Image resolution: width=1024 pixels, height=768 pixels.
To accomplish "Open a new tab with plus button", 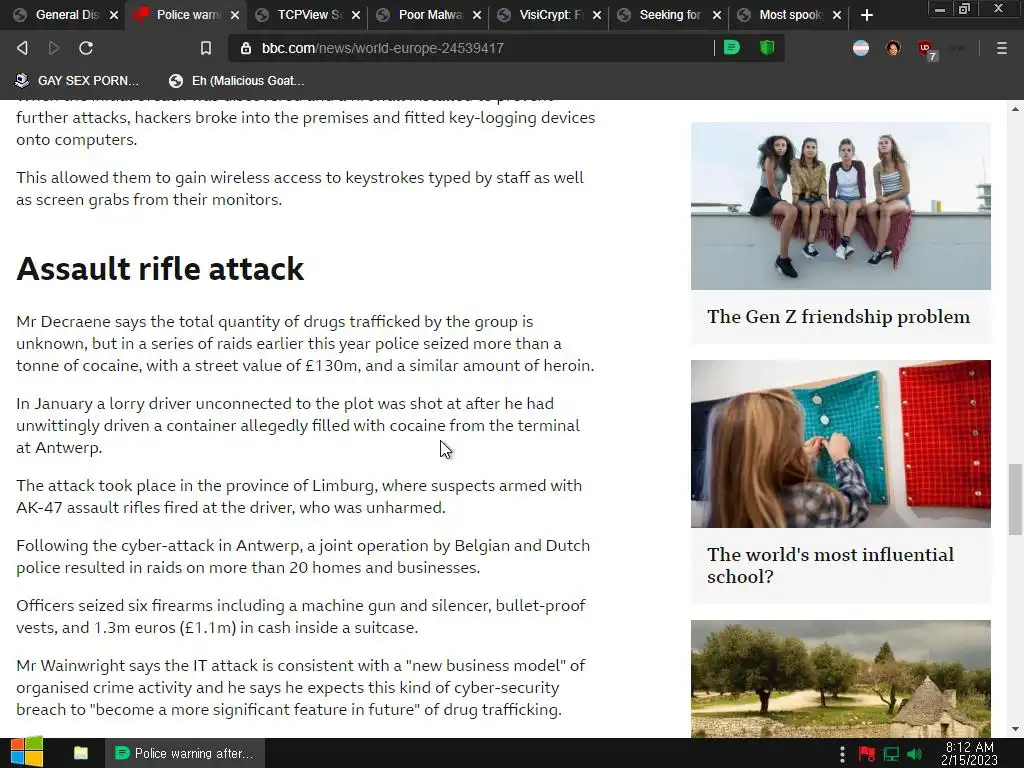I will 867,15.
